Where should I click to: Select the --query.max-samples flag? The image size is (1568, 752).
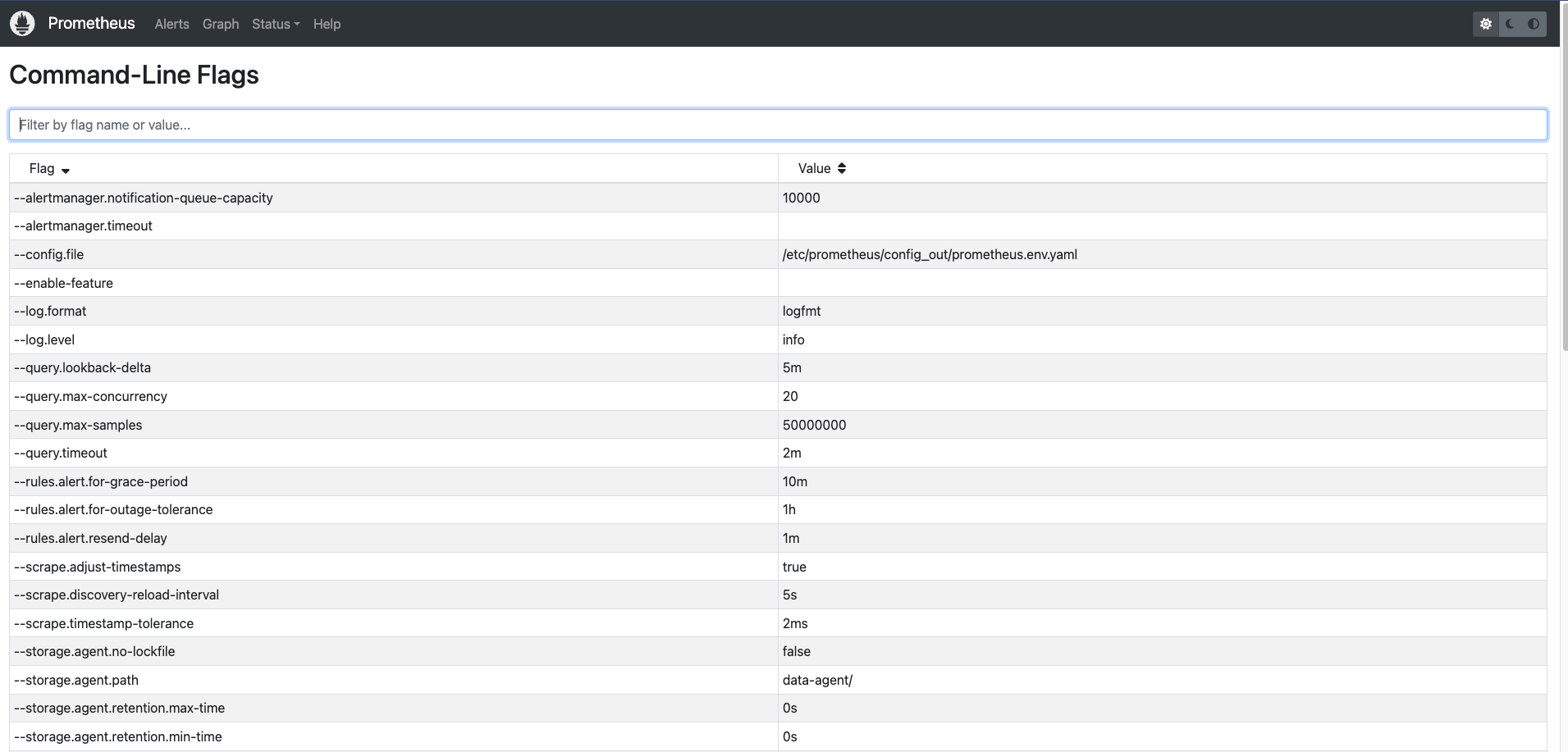[x=78, y=425]
